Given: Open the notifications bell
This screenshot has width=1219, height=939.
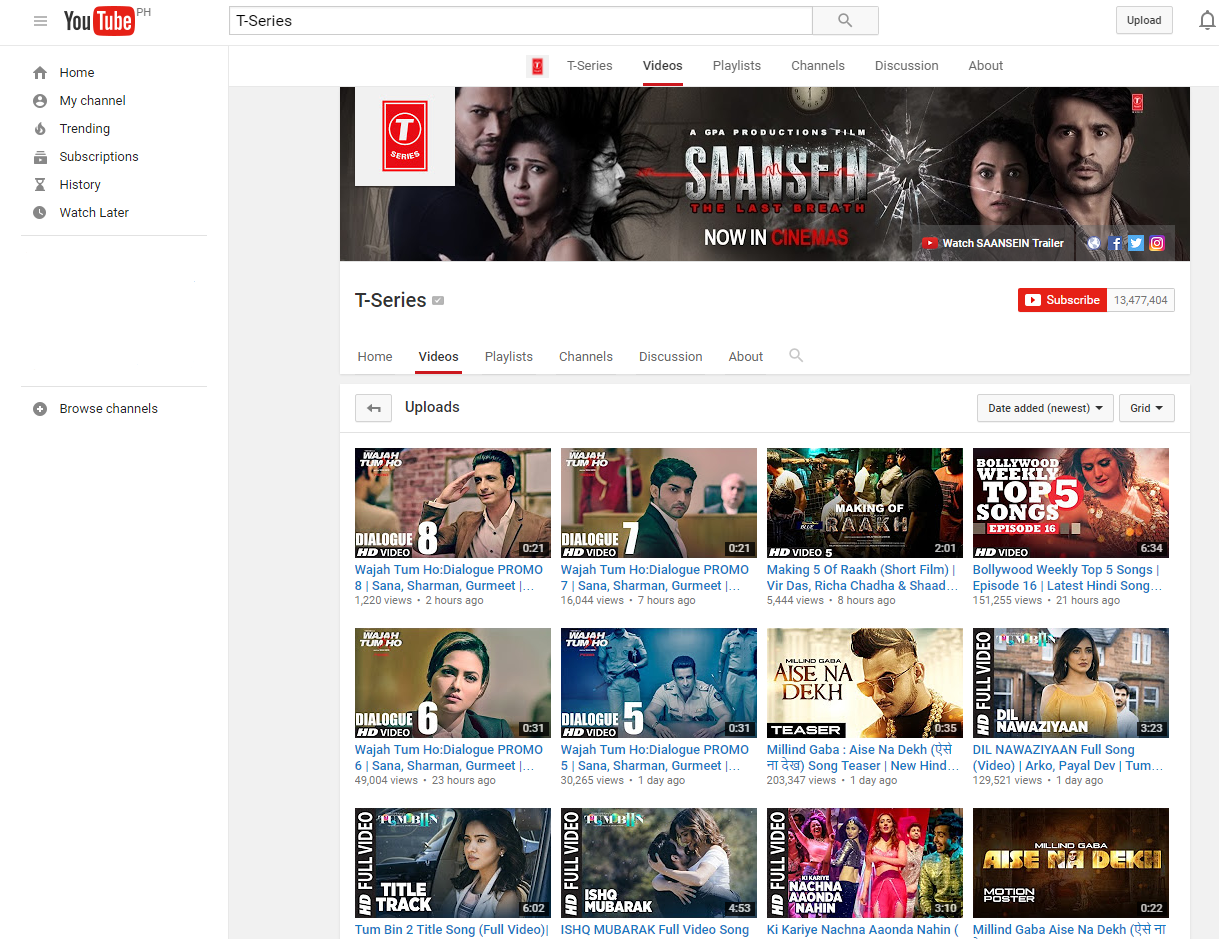Looking at the screenshot, I should point(1207,20).
